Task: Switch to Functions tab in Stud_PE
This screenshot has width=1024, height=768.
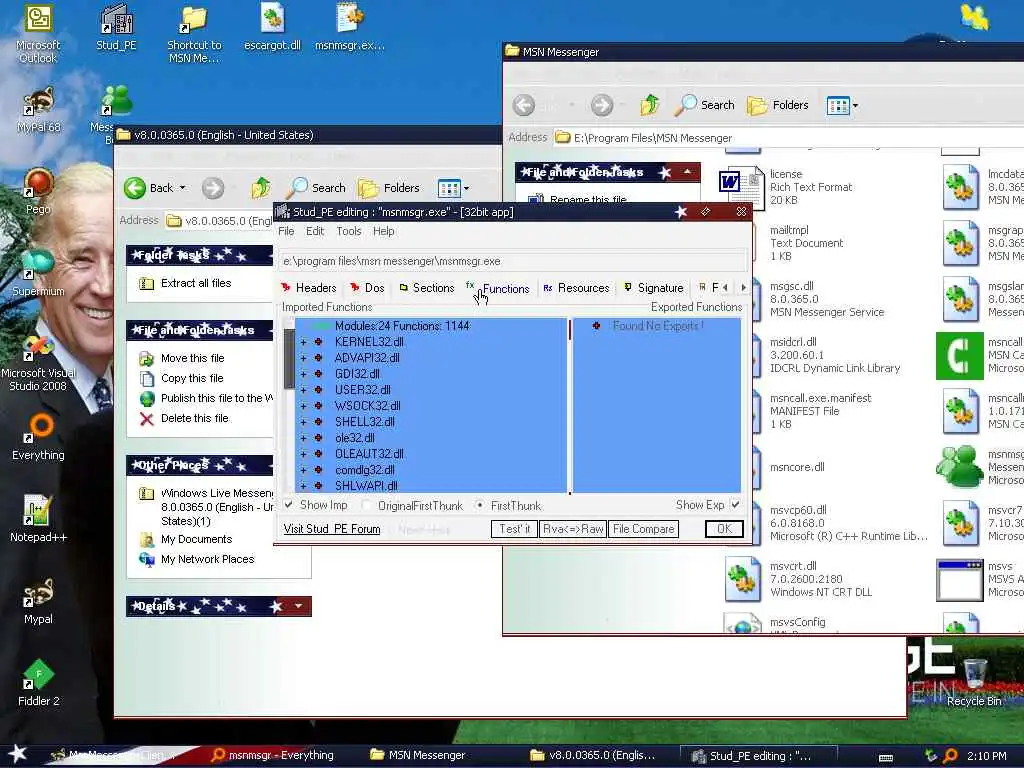Action: click(x=498, y=288)
